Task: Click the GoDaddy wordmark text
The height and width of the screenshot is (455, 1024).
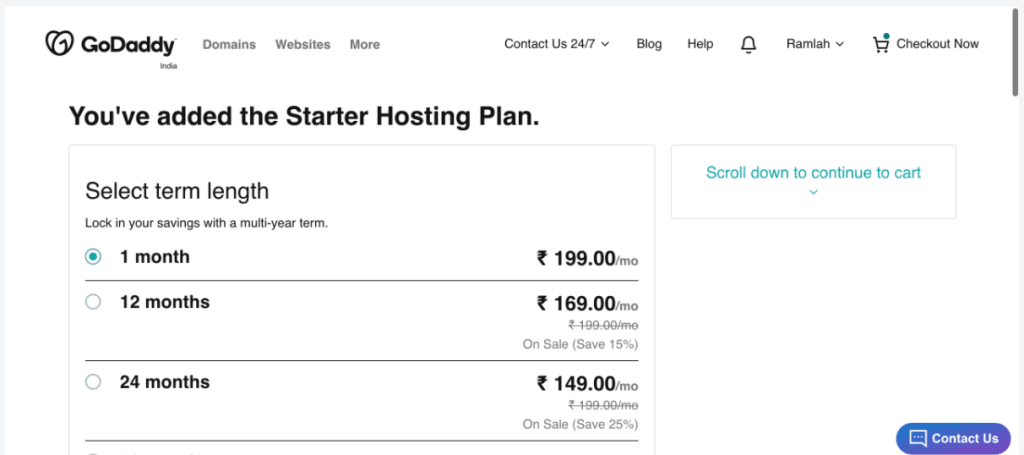Action: pos(128,45)
